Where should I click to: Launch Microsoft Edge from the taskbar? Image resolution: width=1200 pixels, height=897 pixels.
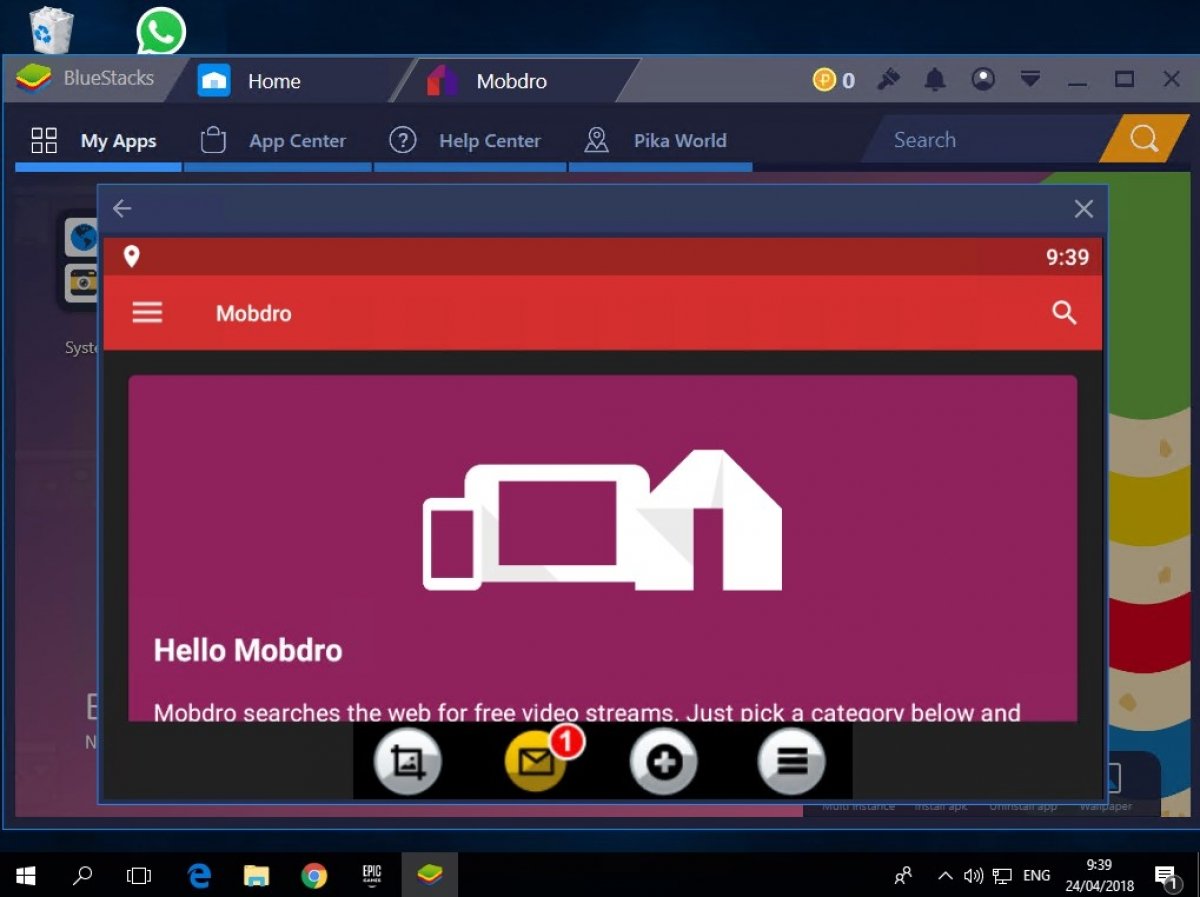point(200,876)
